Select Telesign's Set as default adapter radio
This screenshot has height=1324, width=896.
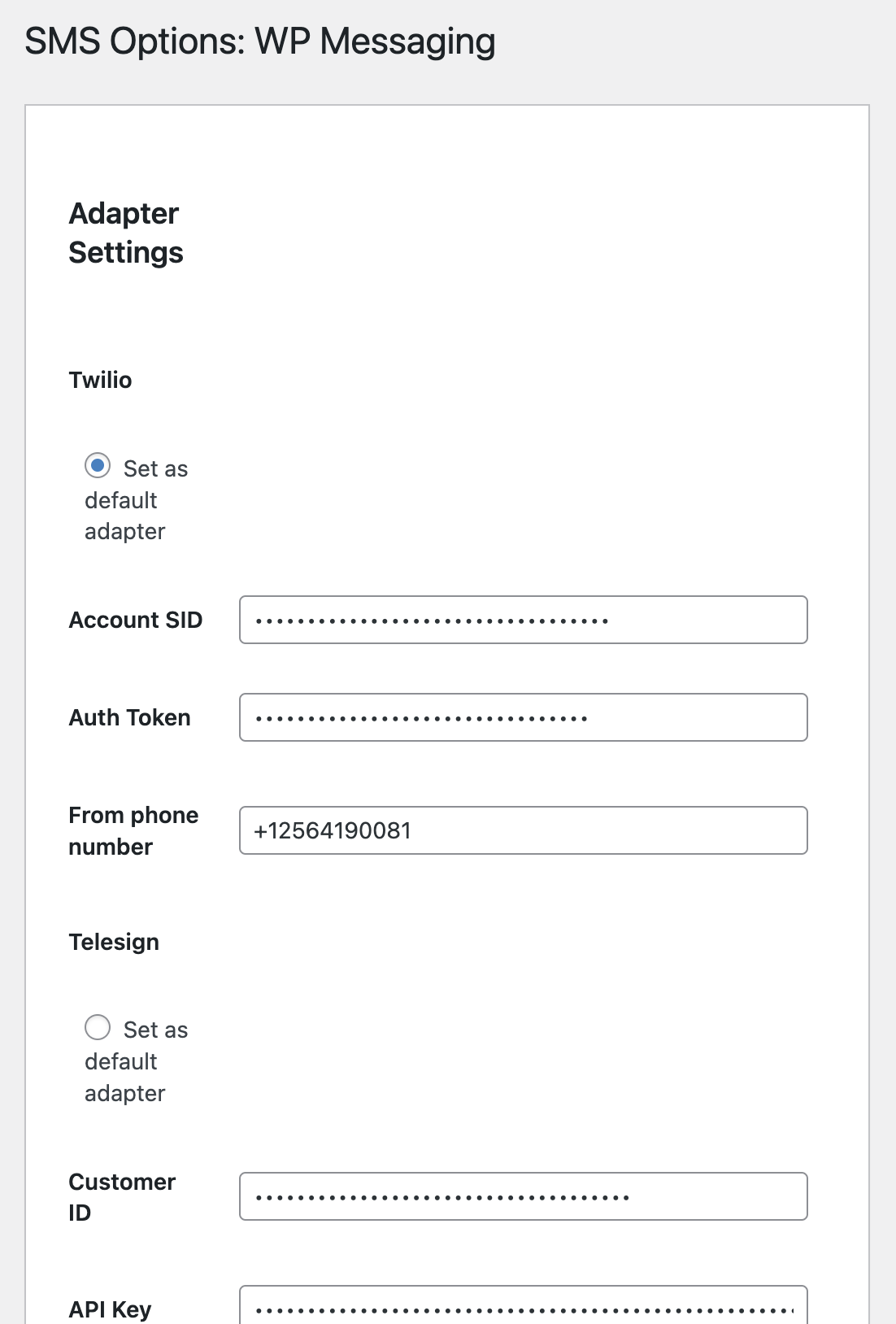click(98, 1027)
